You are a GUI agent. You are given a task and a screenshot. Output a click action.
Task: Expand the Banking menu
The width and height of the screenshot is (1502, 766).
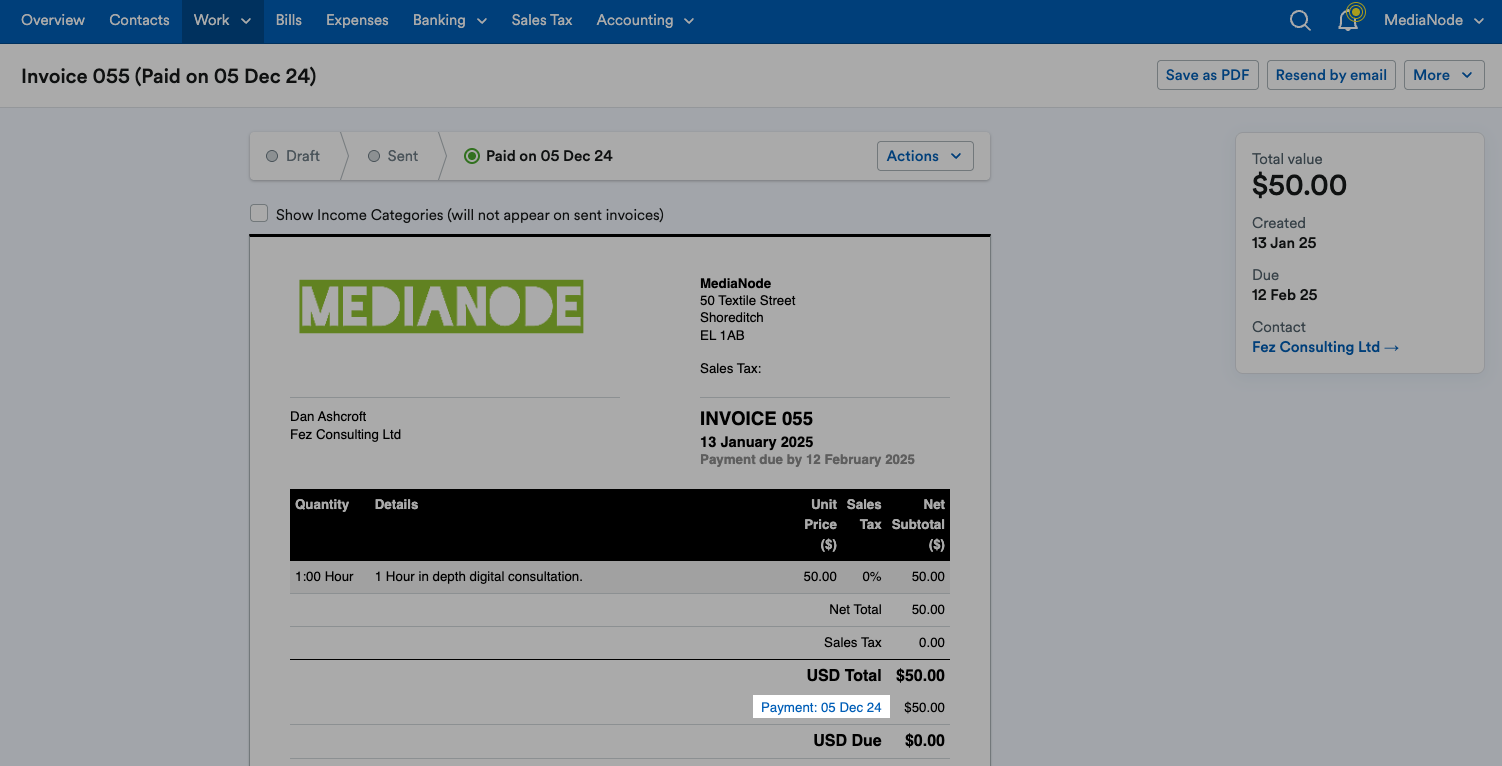click(450, 20)
